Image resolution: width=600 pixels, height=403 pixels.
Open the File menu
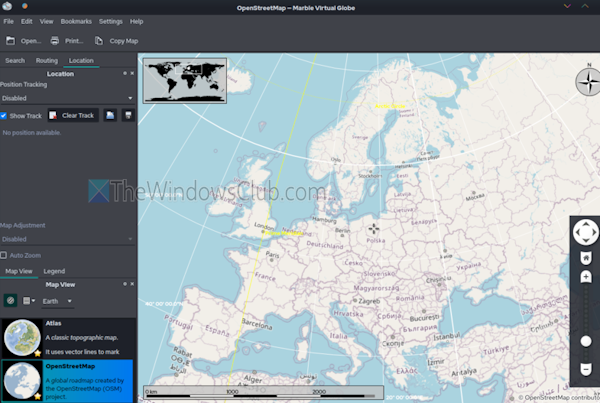tap(8, 21)
